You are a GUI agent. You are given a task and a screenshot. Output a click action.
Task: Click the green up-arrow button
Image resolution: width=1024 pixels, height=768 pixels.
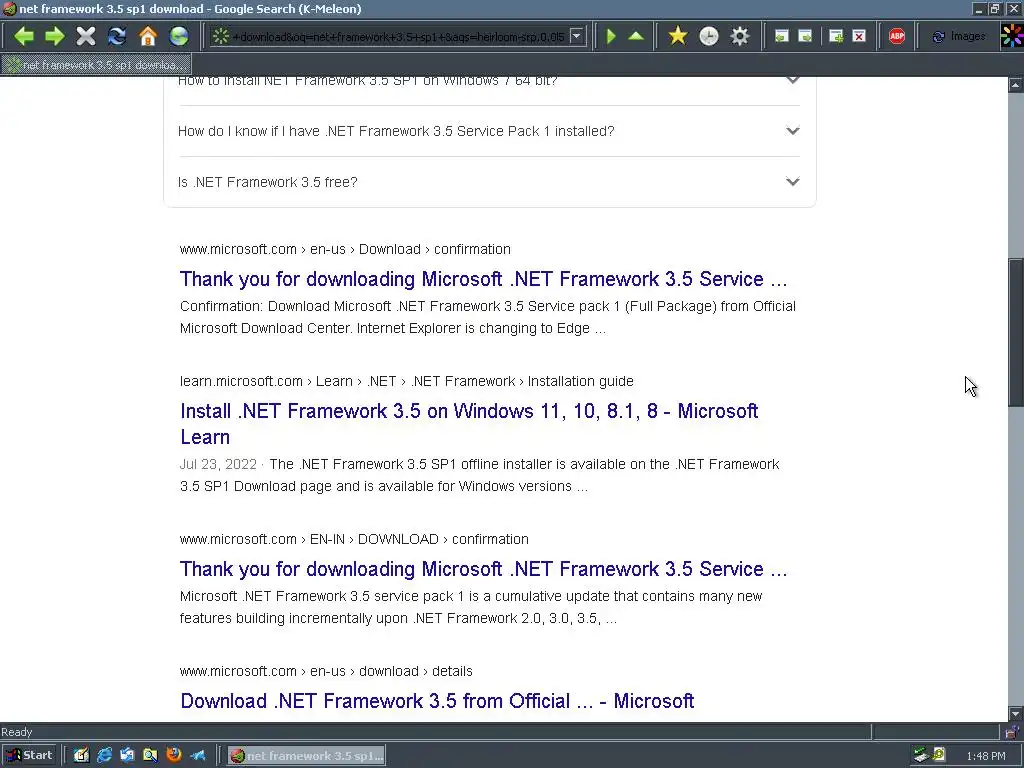point(636,36)
